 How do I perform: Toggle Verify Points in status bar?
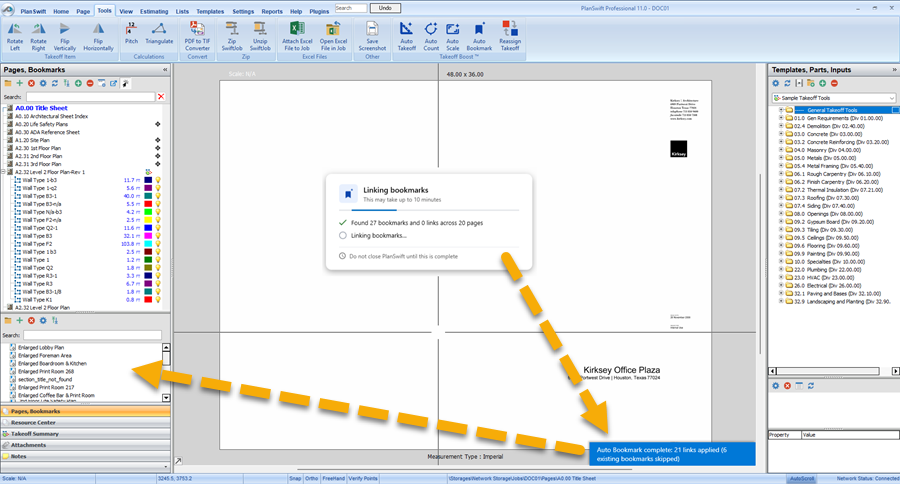[x=363, y=478]
